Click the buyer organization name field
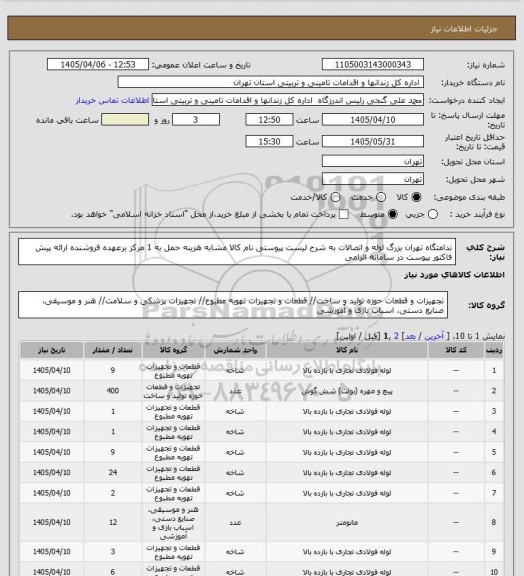The height and width of the screenshot is (576, 524). tap(270, 82)
